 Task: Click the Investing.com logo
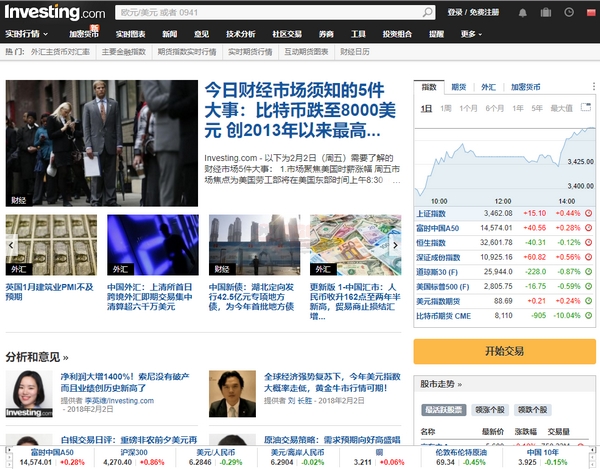point(55,12)
